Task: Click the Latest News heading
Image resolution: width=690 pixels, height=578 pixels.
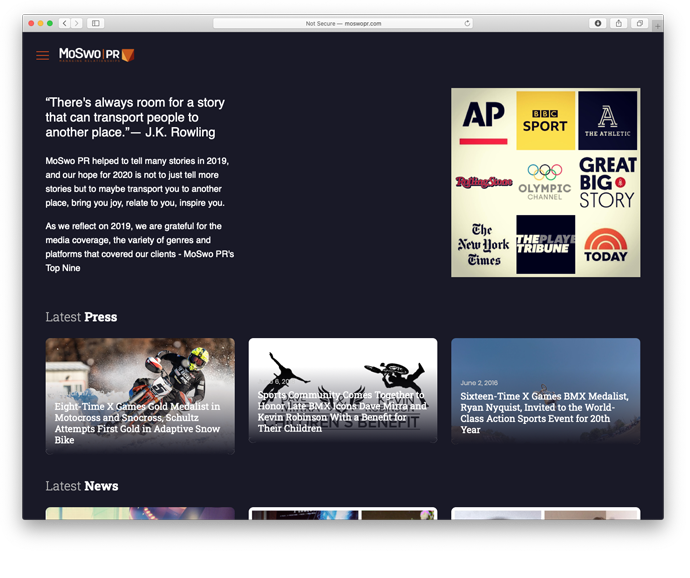Action: [82, 486]
